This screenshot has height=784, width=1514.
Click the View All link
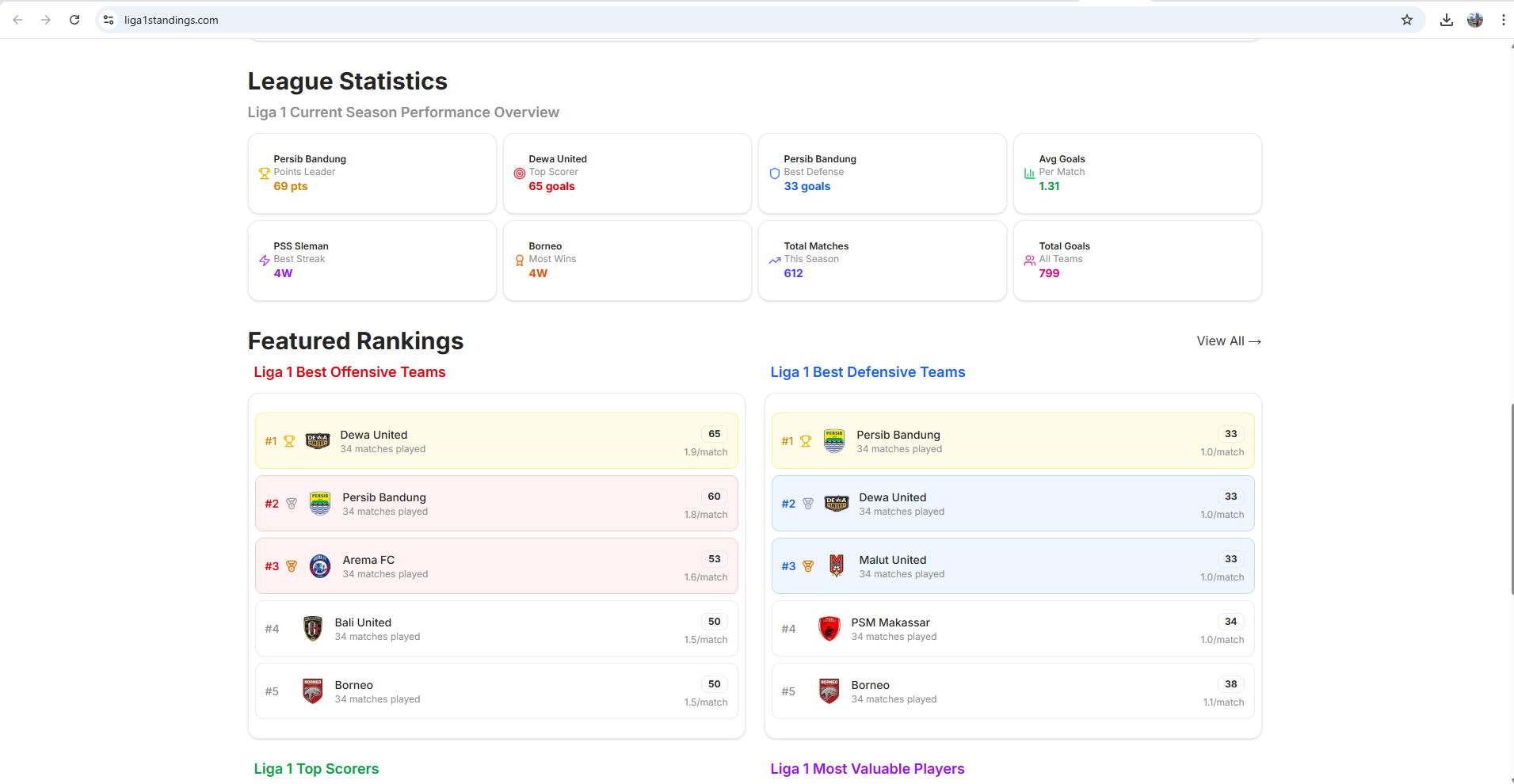click(x=1229, y=341)
